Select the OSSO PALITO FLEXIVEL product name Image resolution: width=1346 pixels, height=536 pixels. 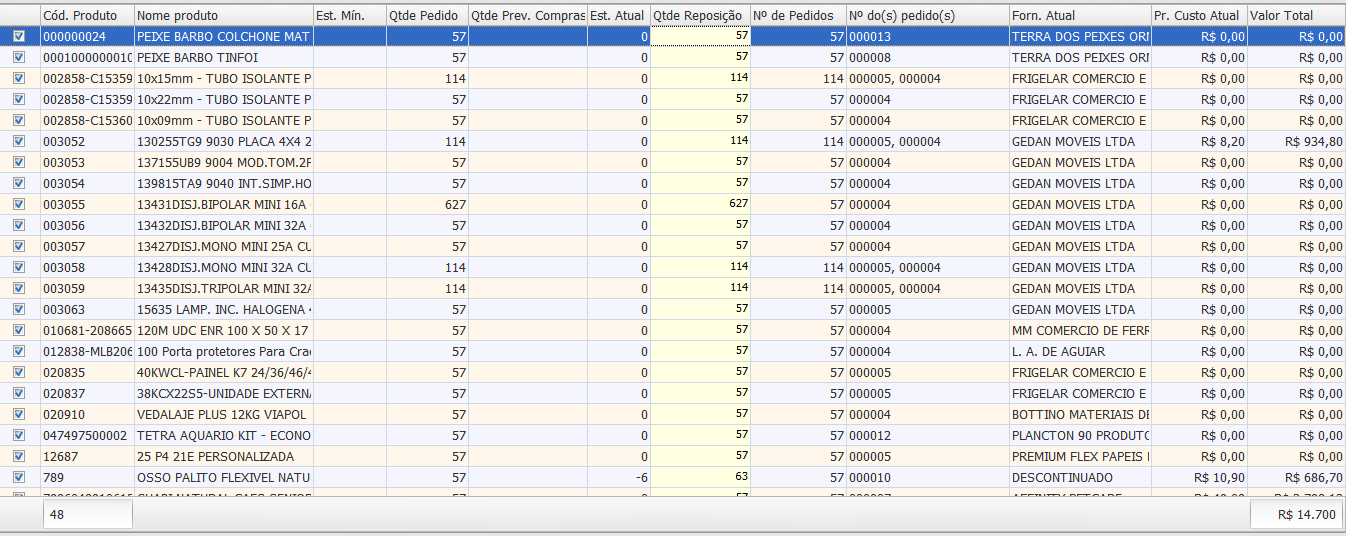pyautogui.click(x=223, y=477)
